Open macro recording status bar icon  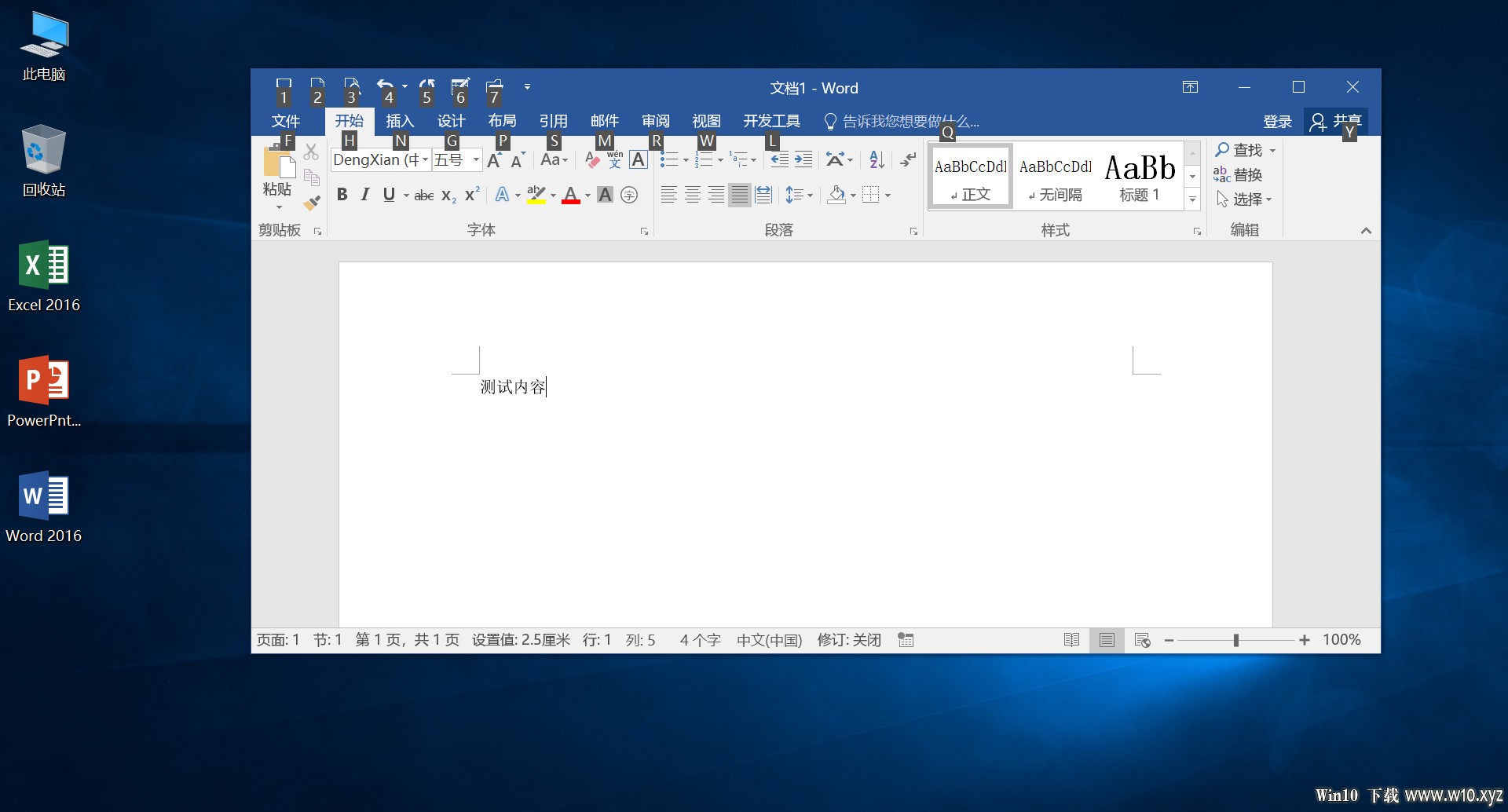pyautogui.click(x=906, y=640)
